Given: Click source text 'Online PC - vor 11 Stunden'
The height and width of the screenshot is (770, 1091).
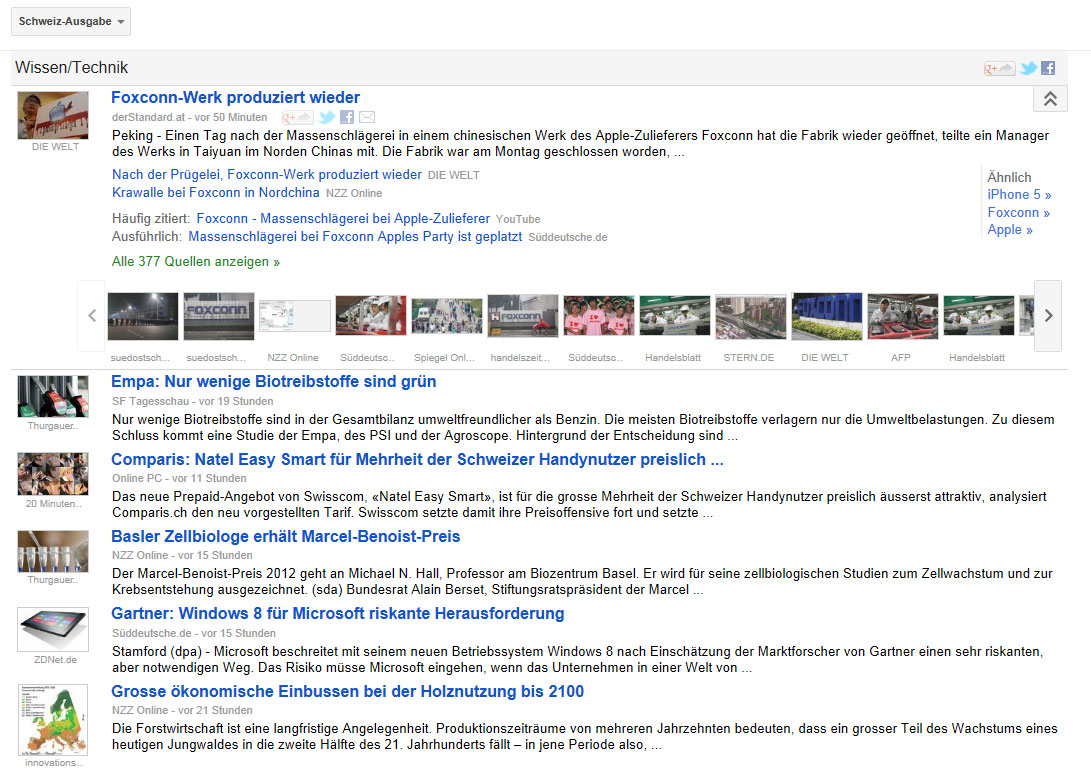Looking at the screenshot, I should 180,479.
